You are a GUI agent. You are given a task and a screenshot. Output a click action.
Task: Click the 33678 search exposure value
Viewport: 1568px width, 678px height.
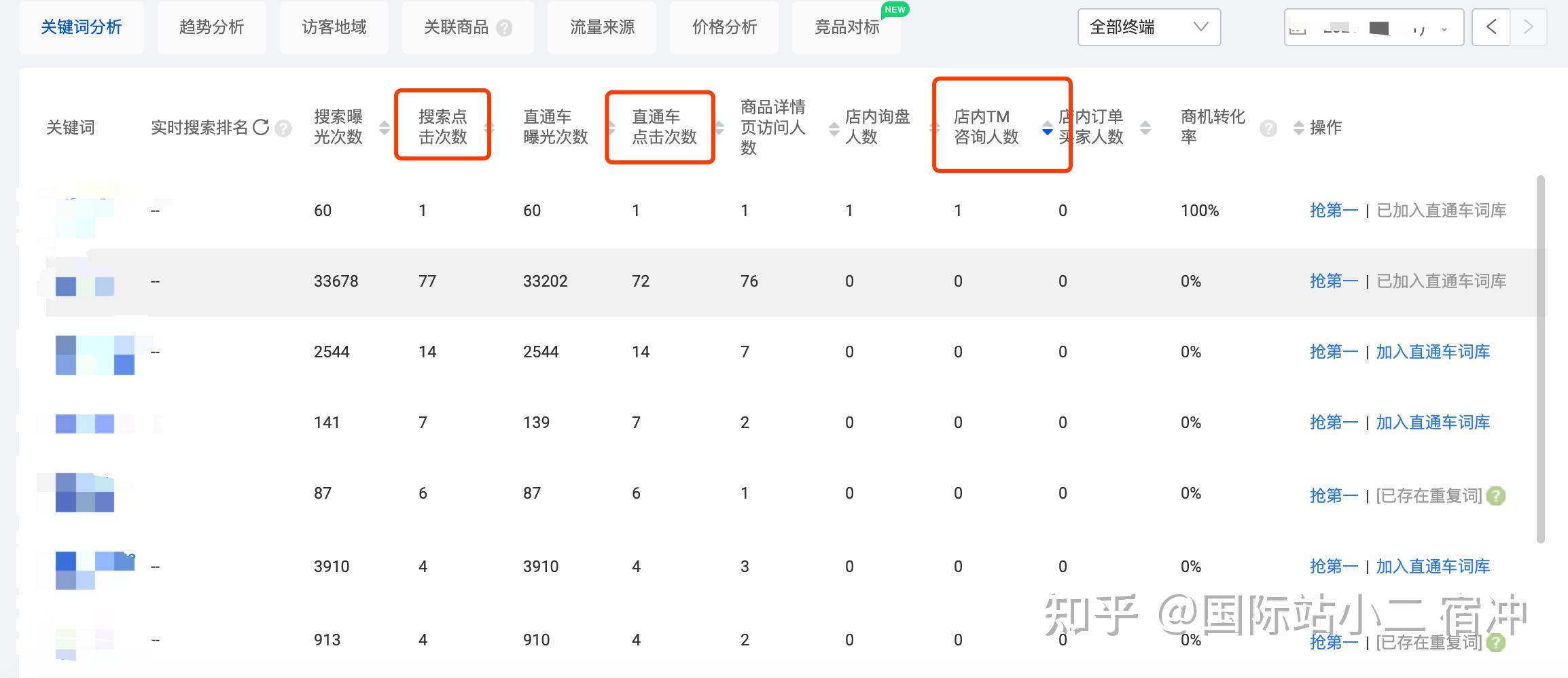coord(336,281)
